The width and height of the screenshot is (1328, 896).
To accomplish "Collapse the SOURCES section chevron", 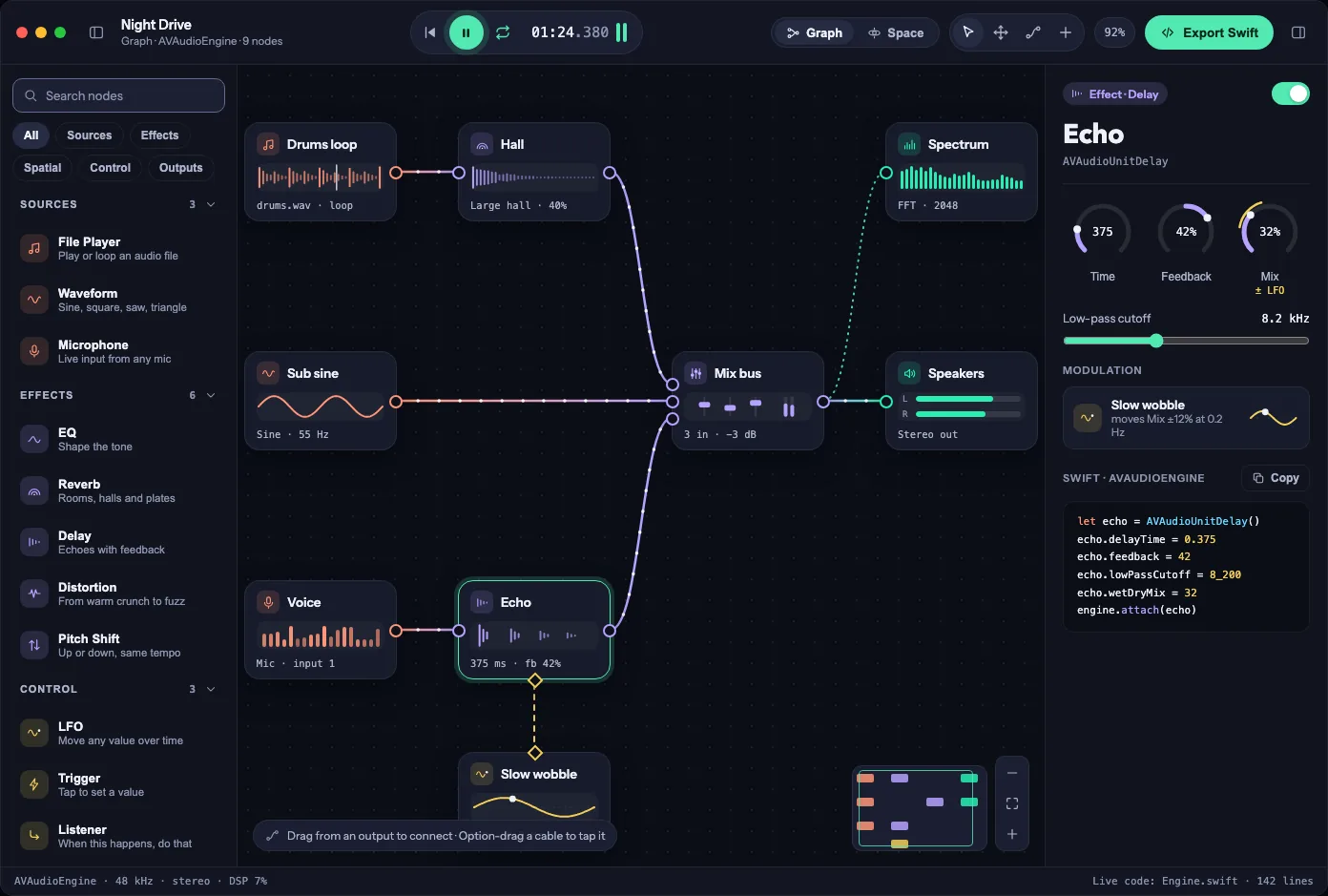I will 211,204.
